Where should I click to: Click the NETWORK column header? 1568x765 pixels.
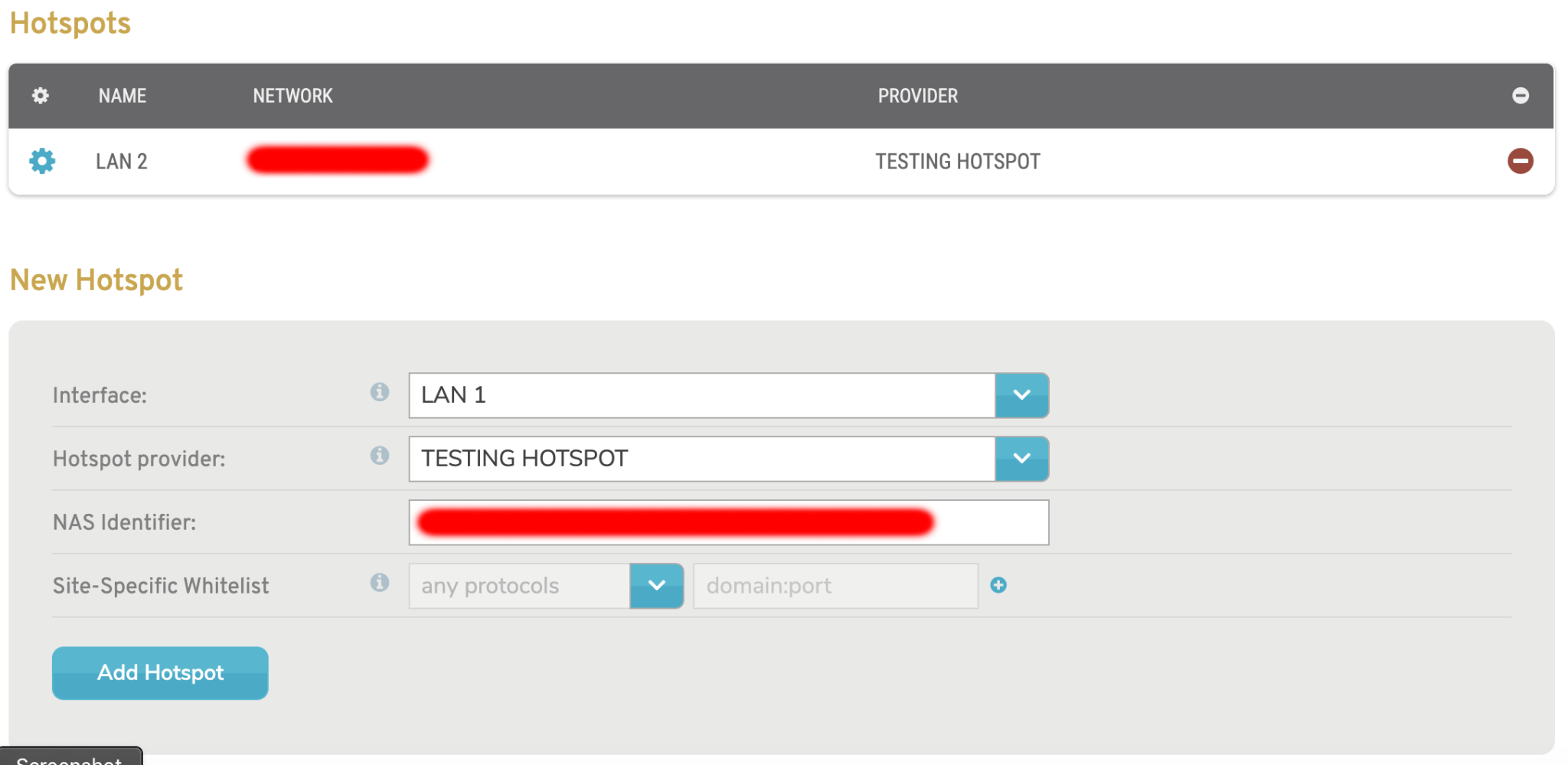[x=292, y=96]
